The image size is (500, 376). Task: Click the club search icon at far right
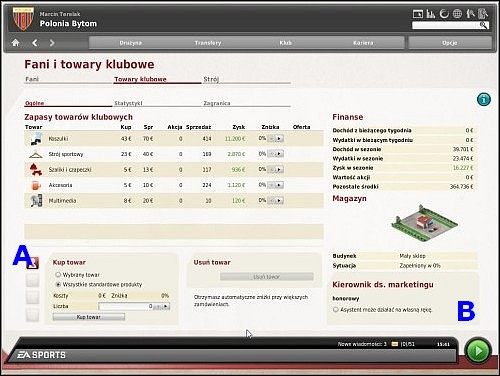[483, 14]
